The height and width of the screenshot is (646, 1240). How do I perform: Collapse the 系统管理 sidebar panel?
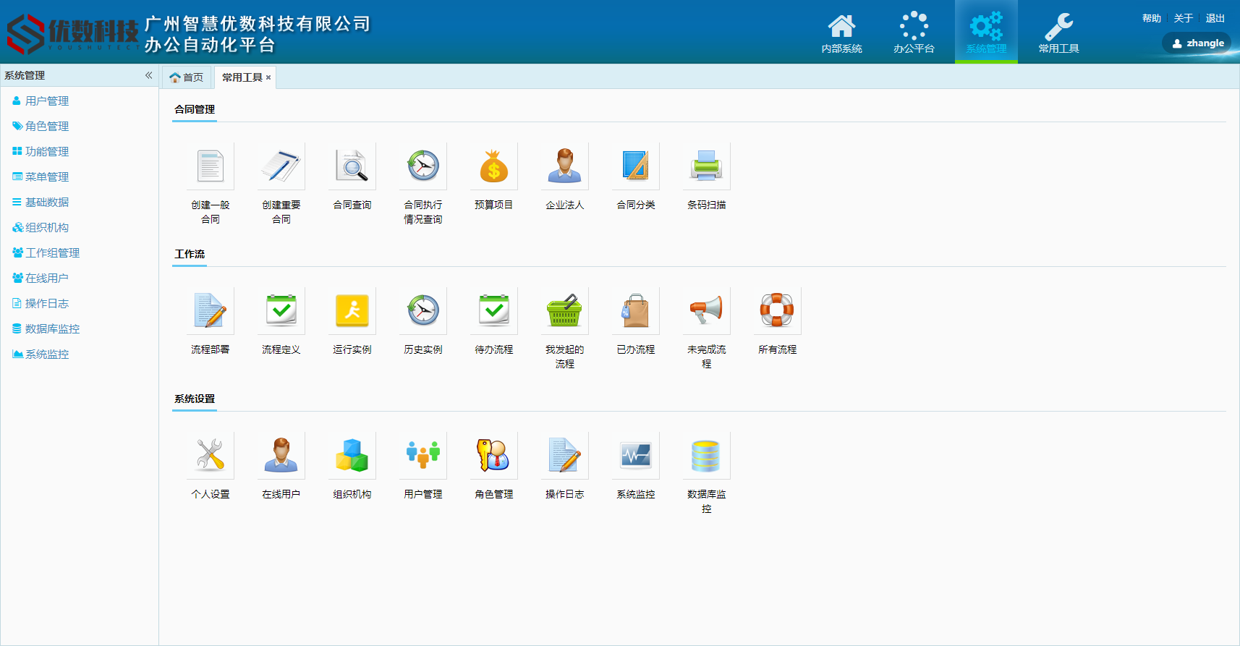(x=149, y=76)
